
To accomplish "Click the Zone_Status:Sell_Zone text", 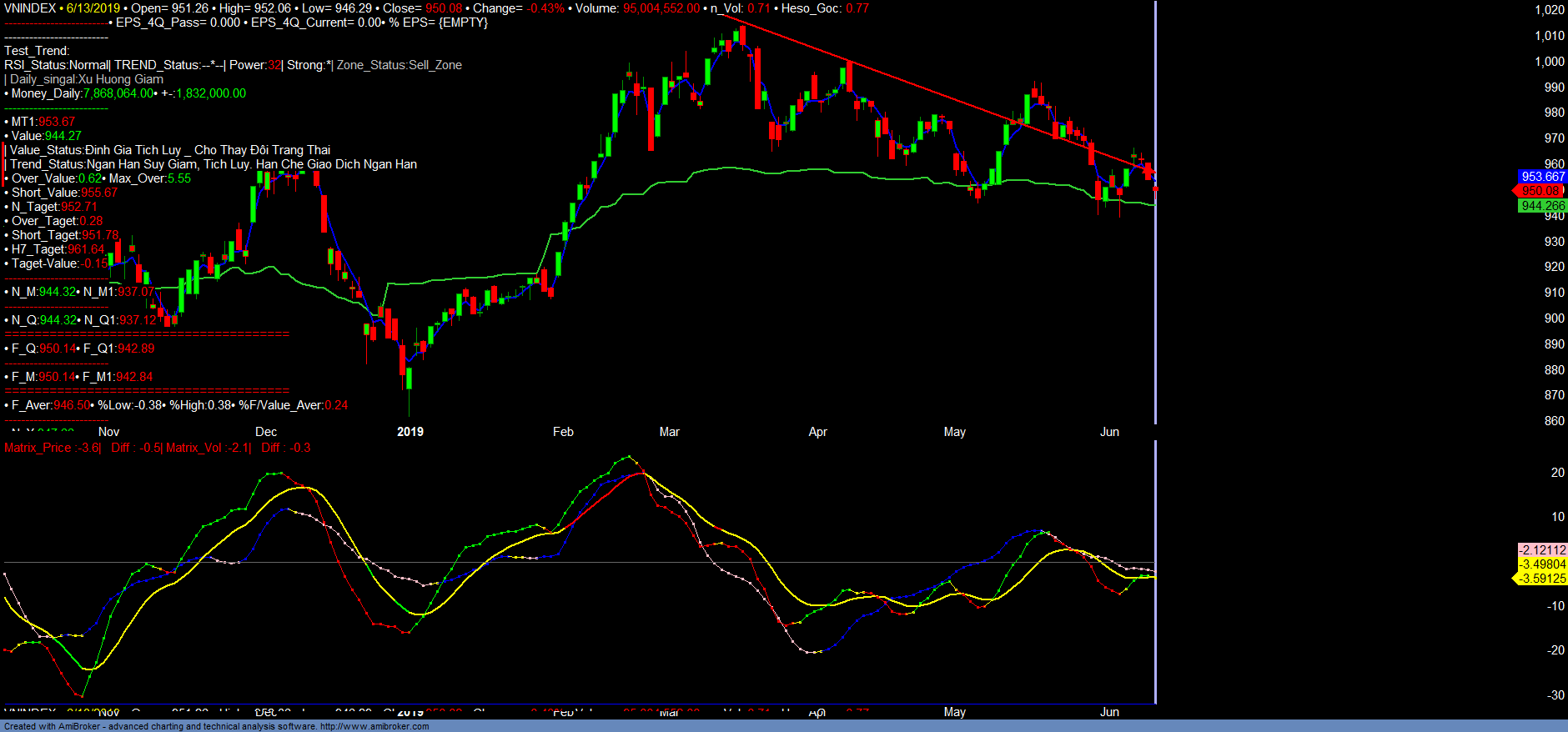I will click(399, 65).
